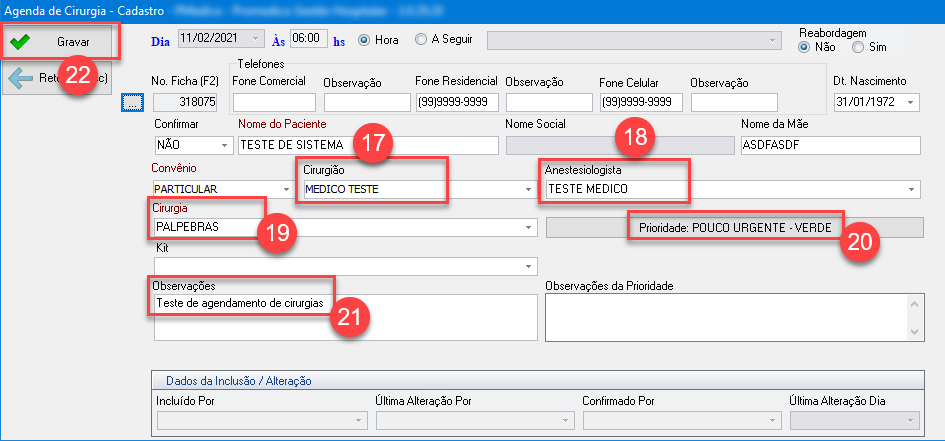The width and height of the screenshot is (945, 441).
Task: Select the Hora radio button
Action: coord(364,40)
